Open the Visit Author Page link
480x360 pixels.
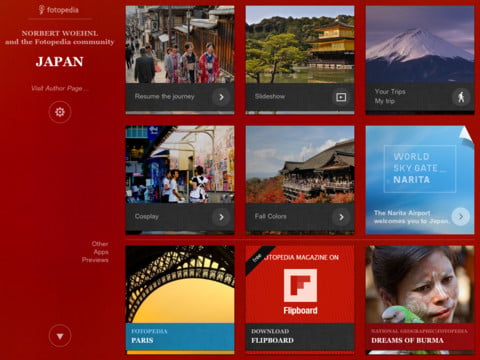(x=60, y=88)
